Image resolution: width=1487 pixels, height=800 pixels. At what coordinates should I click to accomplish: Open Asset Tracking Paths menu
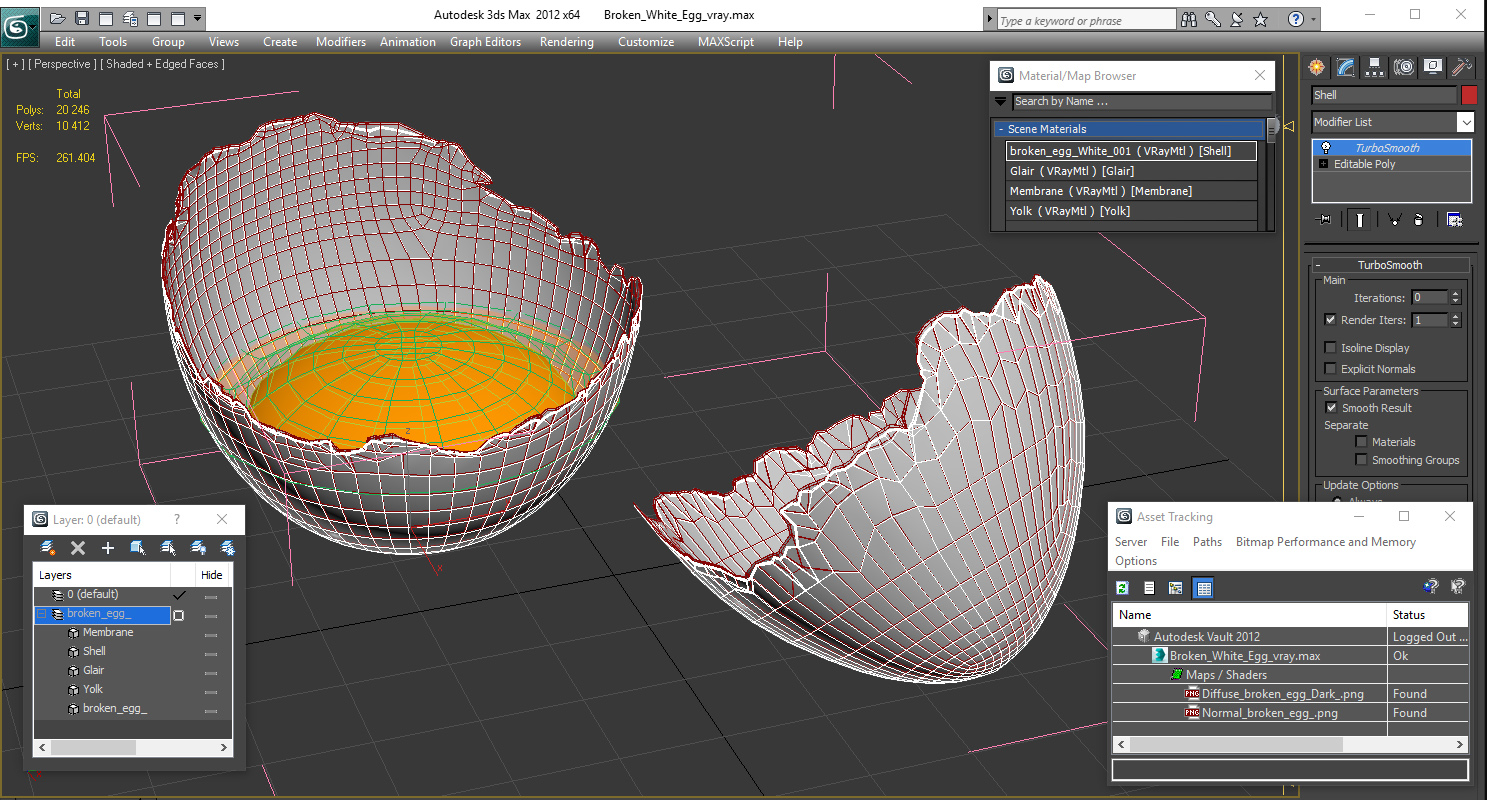[x=1207, y=542]
